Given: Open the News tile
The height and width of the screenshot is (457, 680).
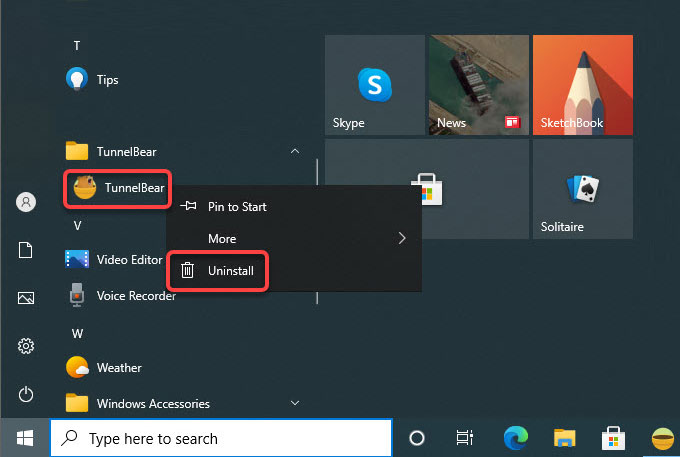Looking at the screenshot, I should pyautogui.click(x=479, y=85).
